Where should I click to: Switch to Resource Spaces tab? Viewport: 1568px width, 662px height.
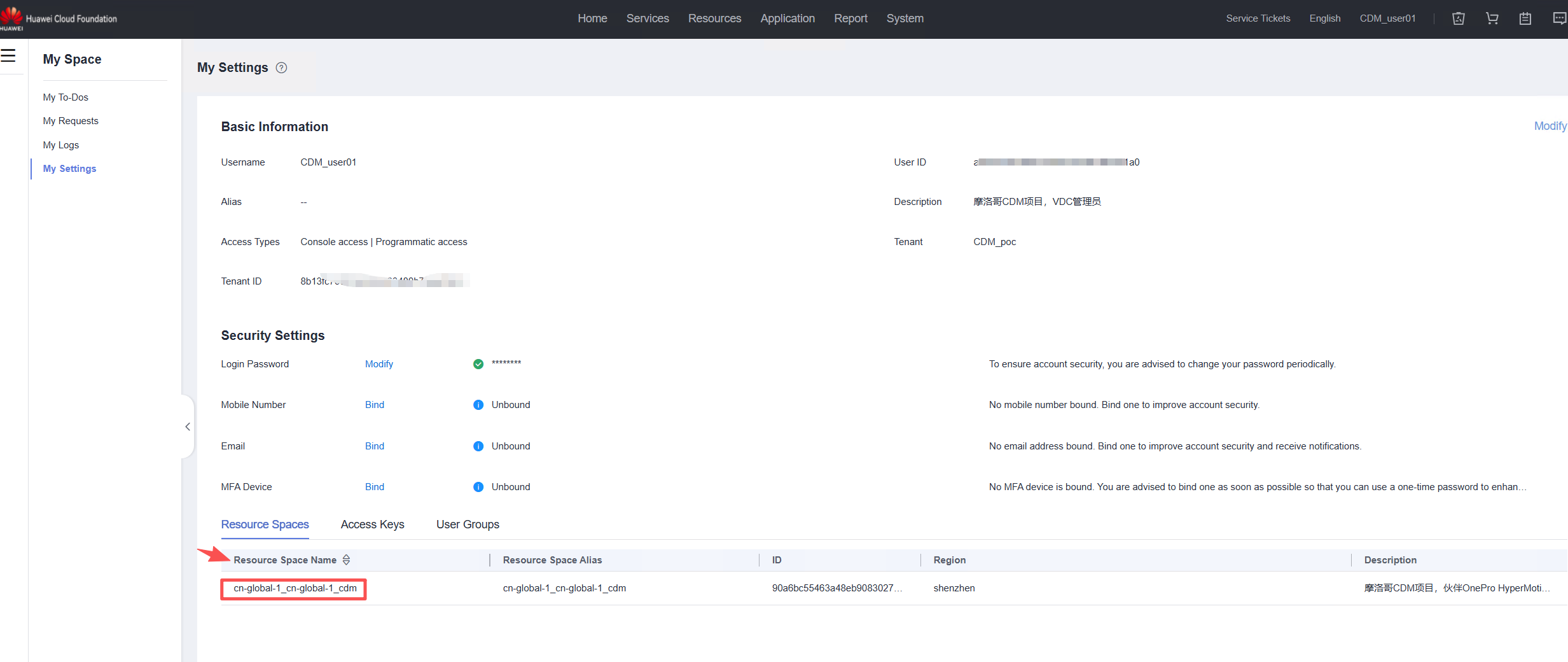pyautogui.click(x=265, y=525)
